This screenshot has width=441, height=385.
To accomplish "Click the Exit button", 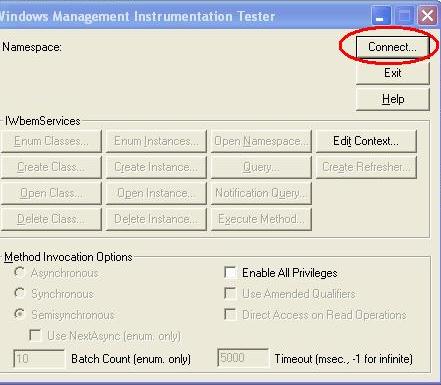I will click(x=392, y=73).
